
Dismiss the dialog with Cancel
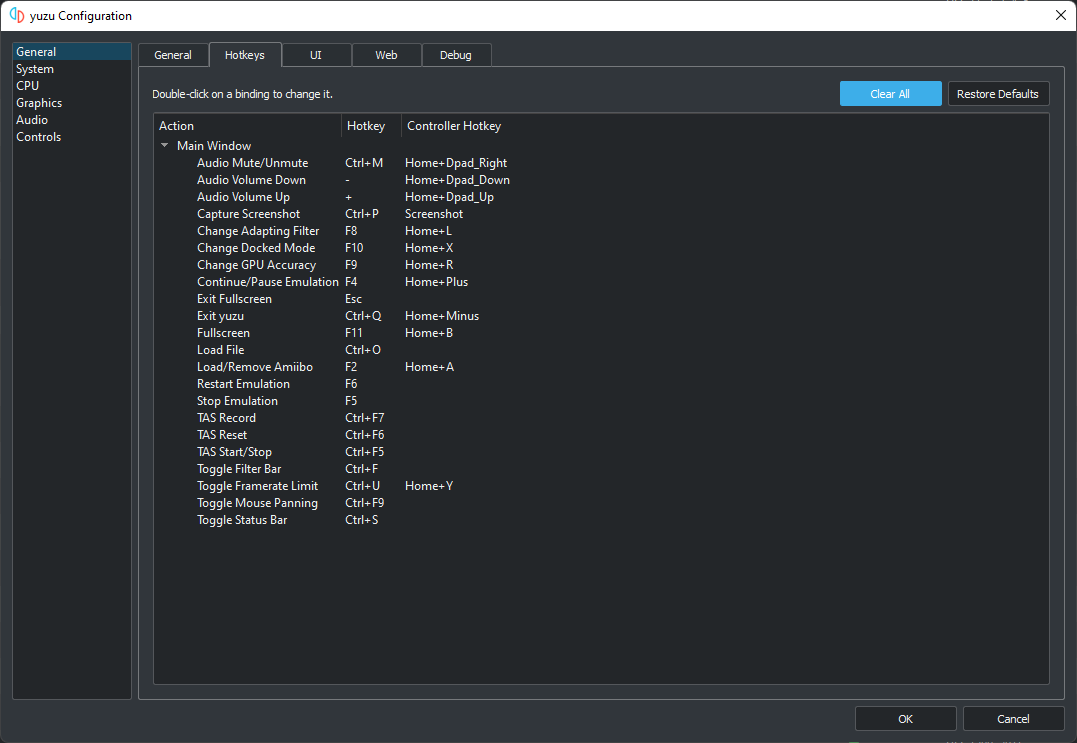coord(1013,718)
